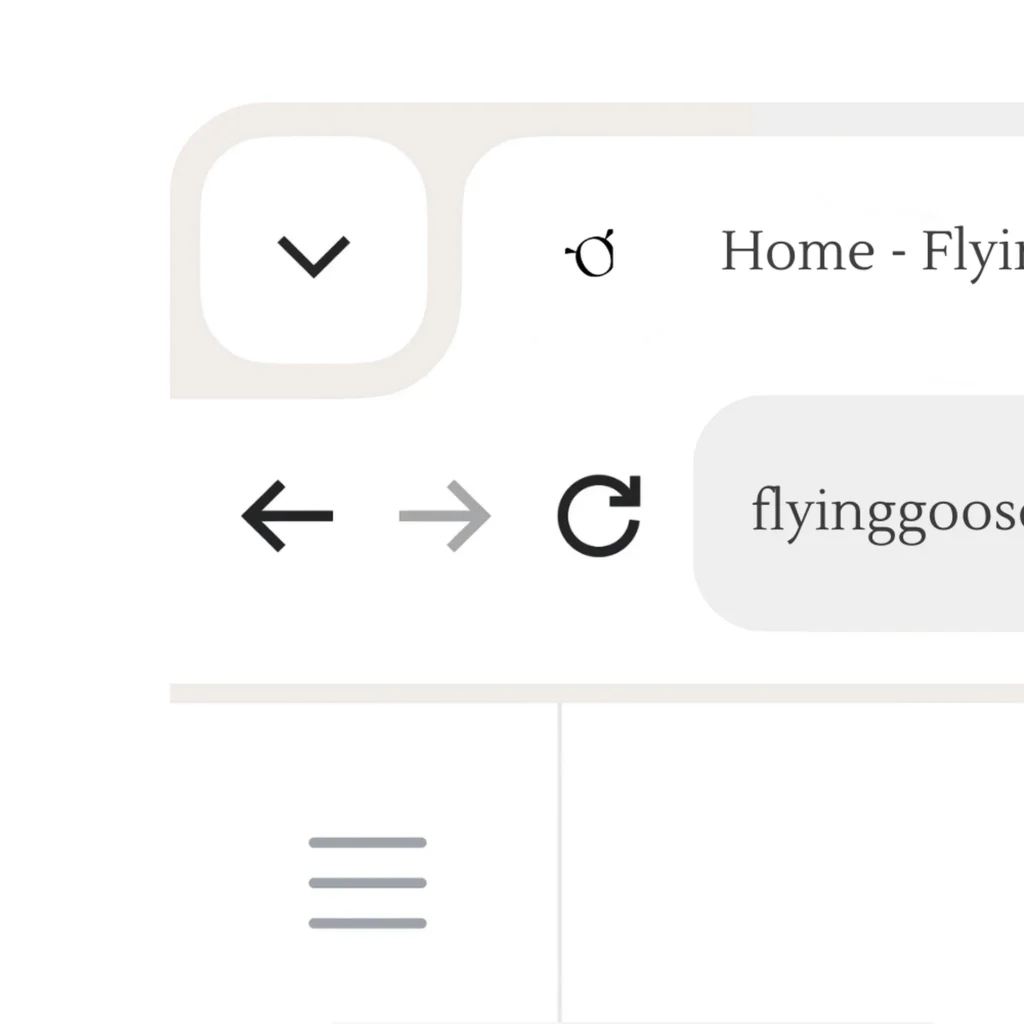
Task: Toggle back navigation on the toolbar
Action: 287,515
